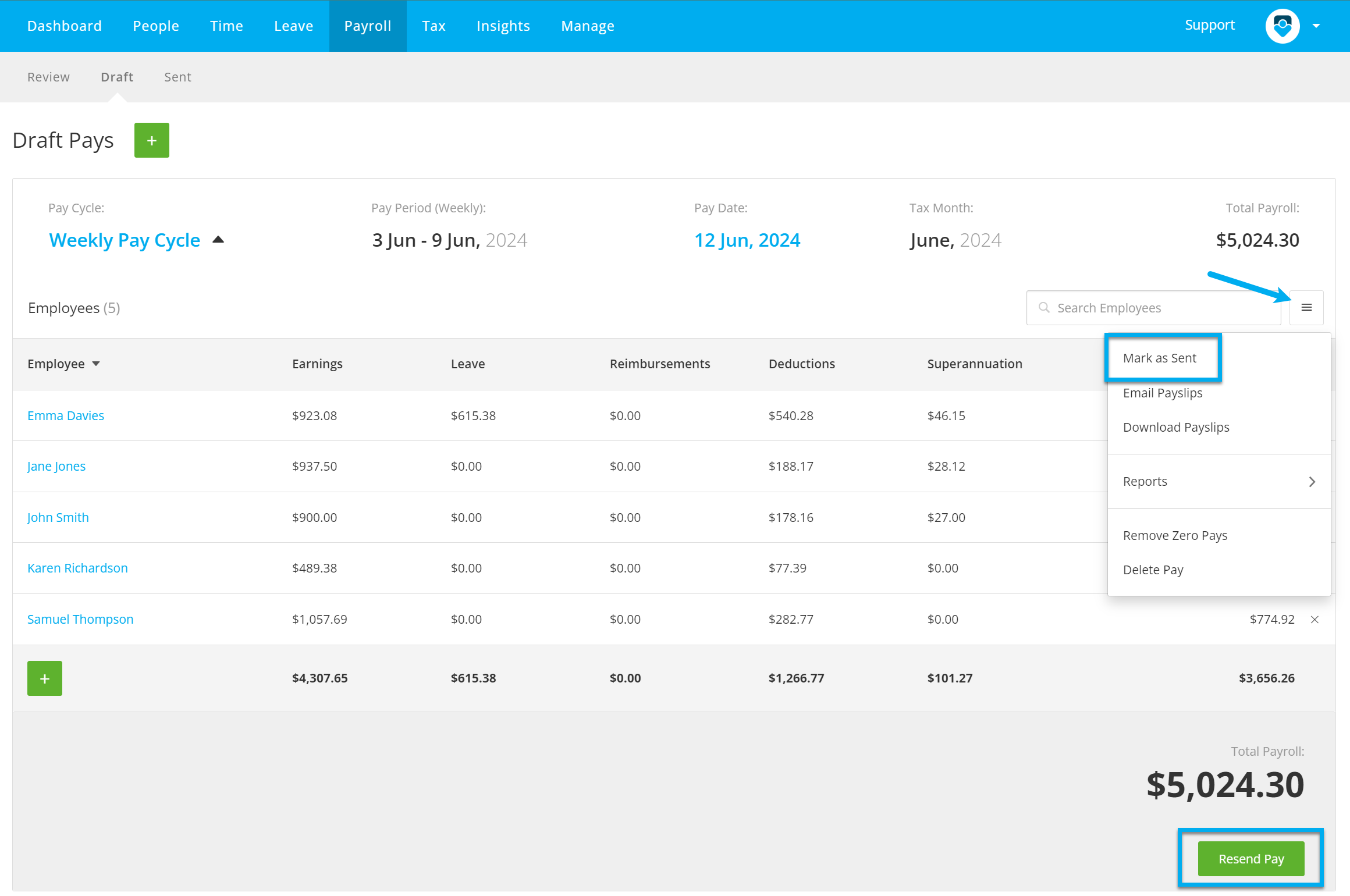Click Karen Richardson's deductions $77.39
Viewport: 1350px width, 896px height.
coord(787,568)
